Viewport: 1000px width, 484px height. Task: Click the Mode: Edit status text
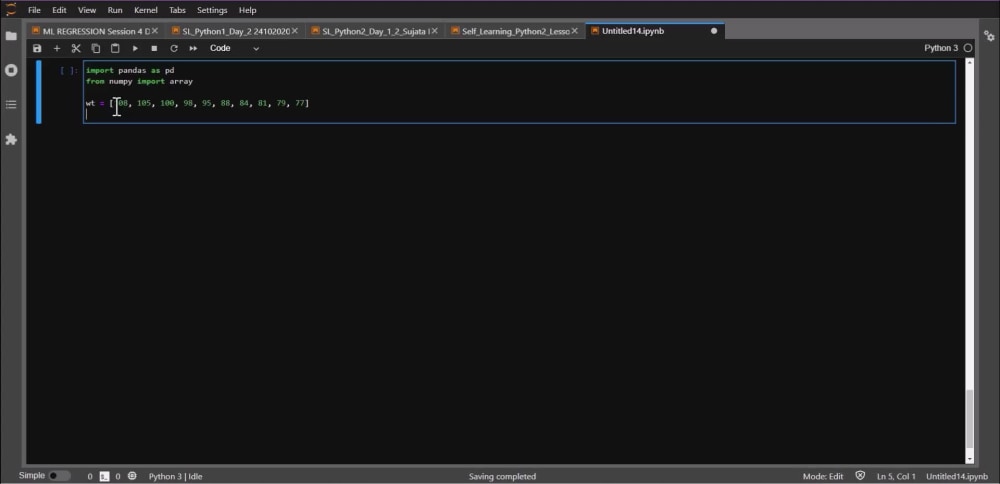click(x=823, y=476)
